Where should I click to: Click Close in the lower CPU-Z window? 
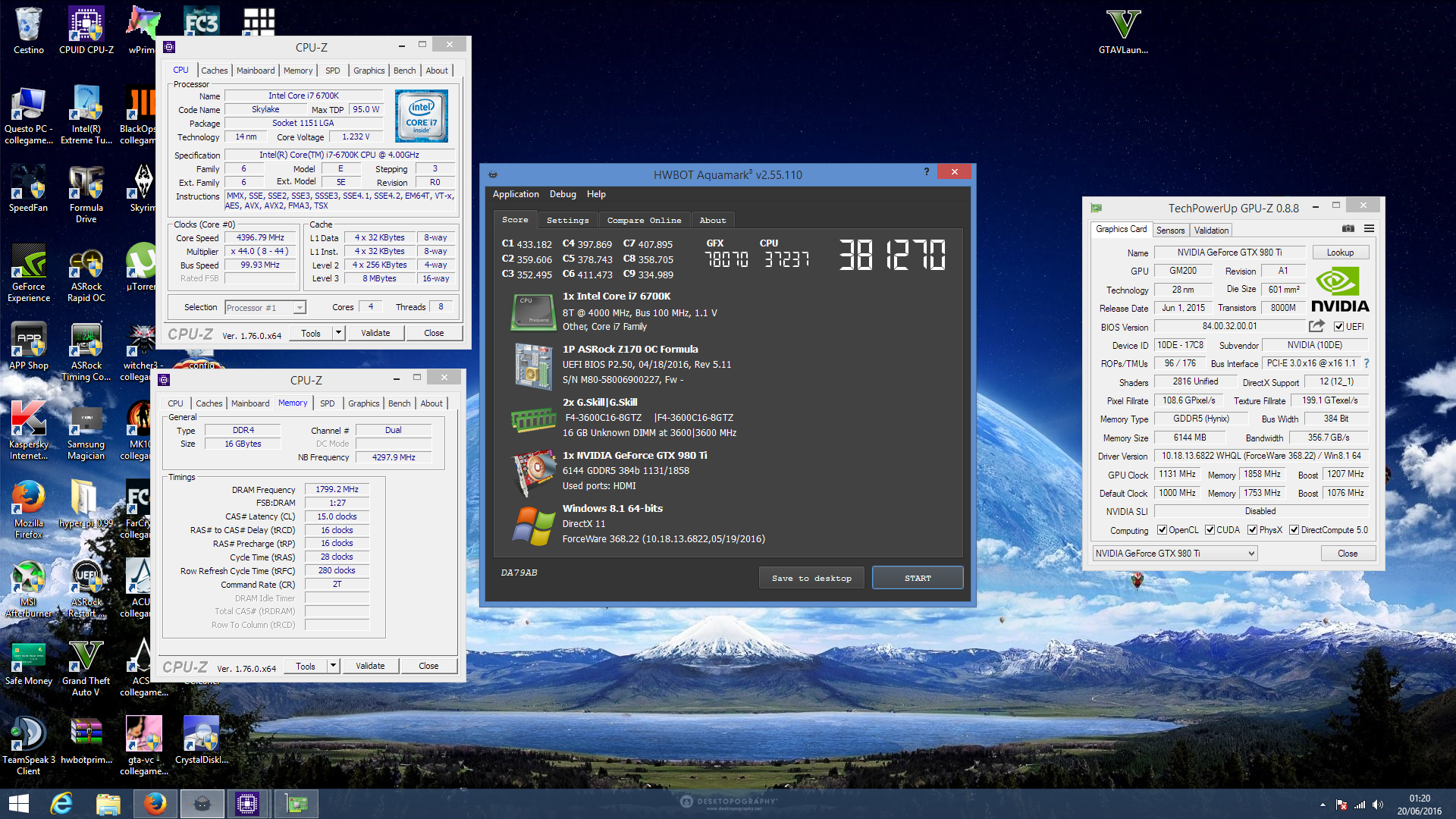click(428, 666)
